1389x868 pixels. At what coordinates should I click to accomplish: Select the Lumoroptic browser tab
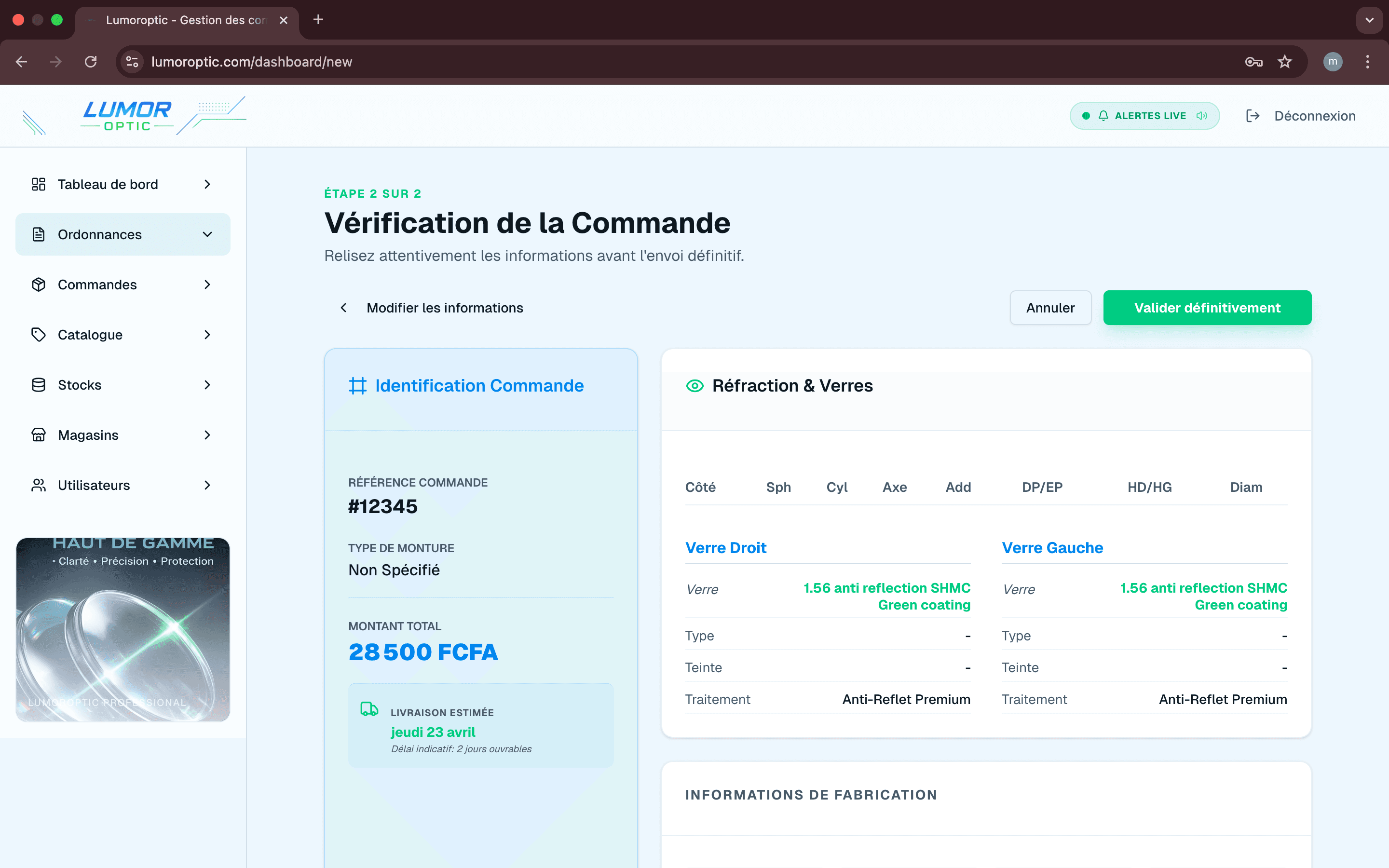tap(187, 20)
